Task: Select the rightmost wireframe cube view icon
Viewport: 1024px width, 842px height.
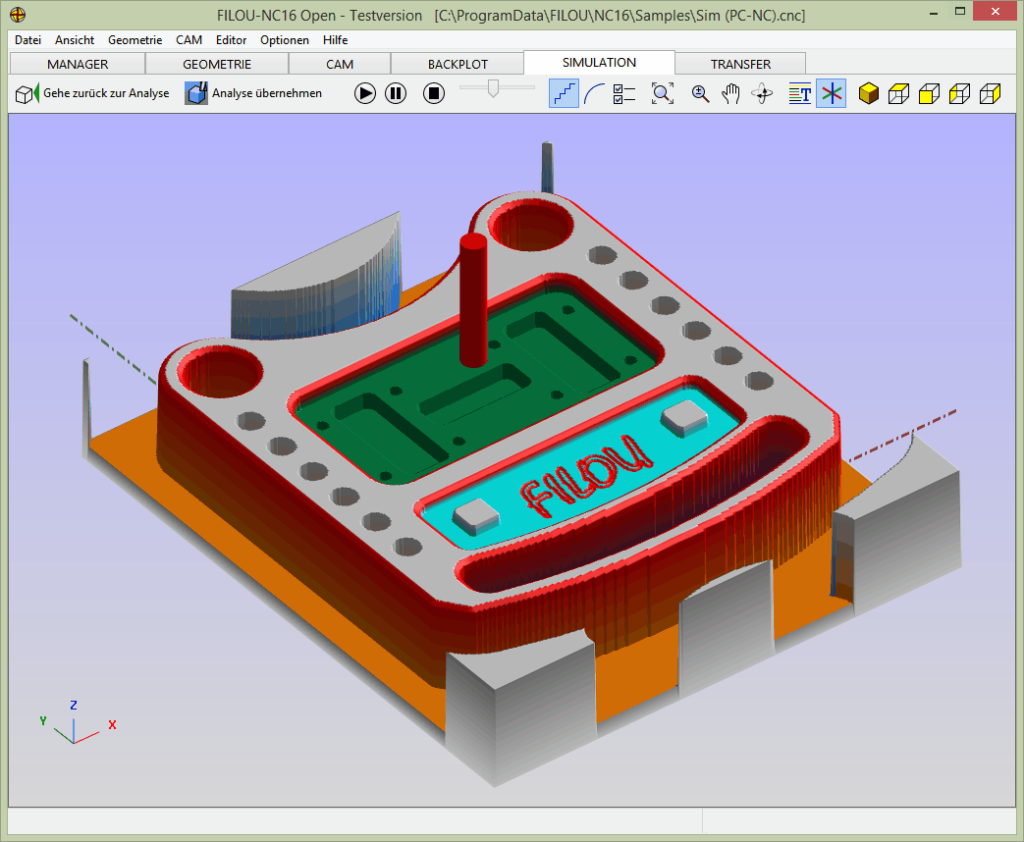Action: pyautogui.click(x=990, y=93)
